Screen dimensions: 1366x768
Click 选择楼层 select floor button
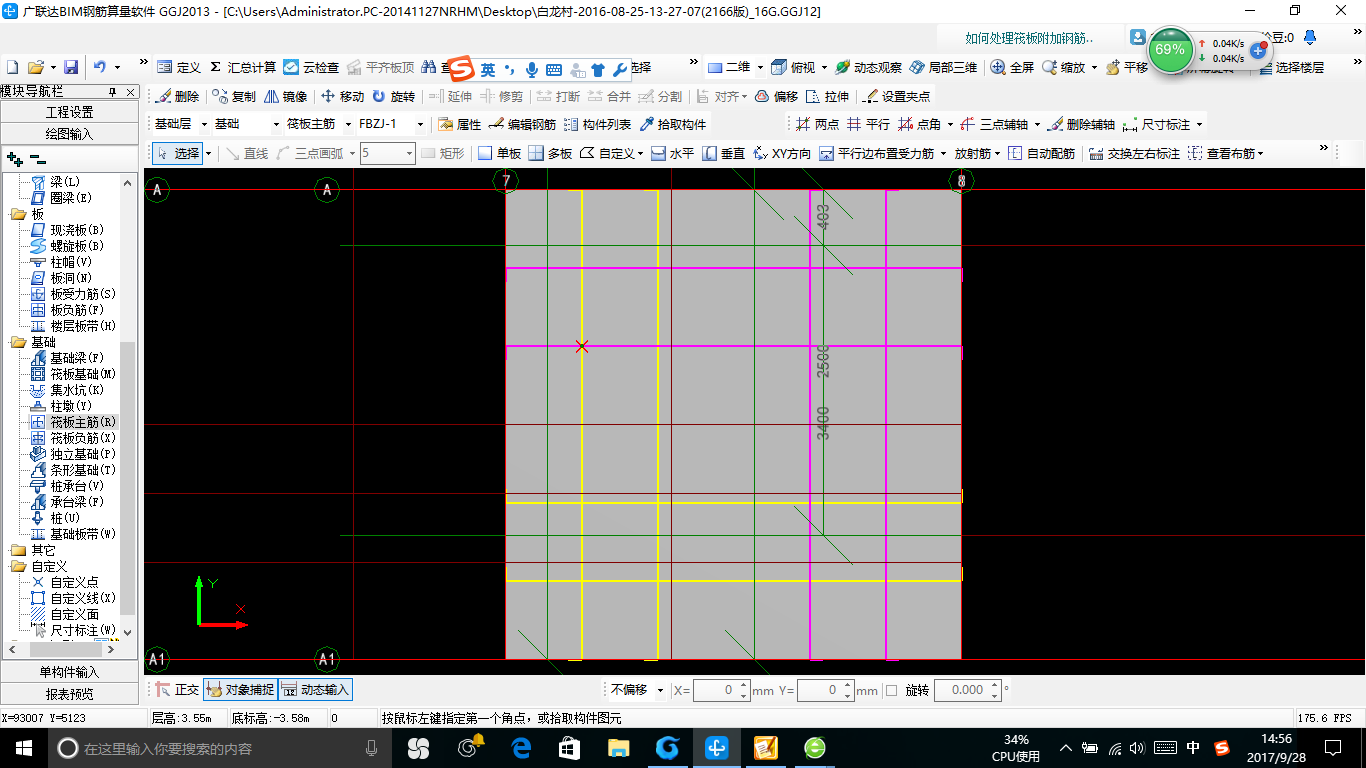tap(1292, 67)
